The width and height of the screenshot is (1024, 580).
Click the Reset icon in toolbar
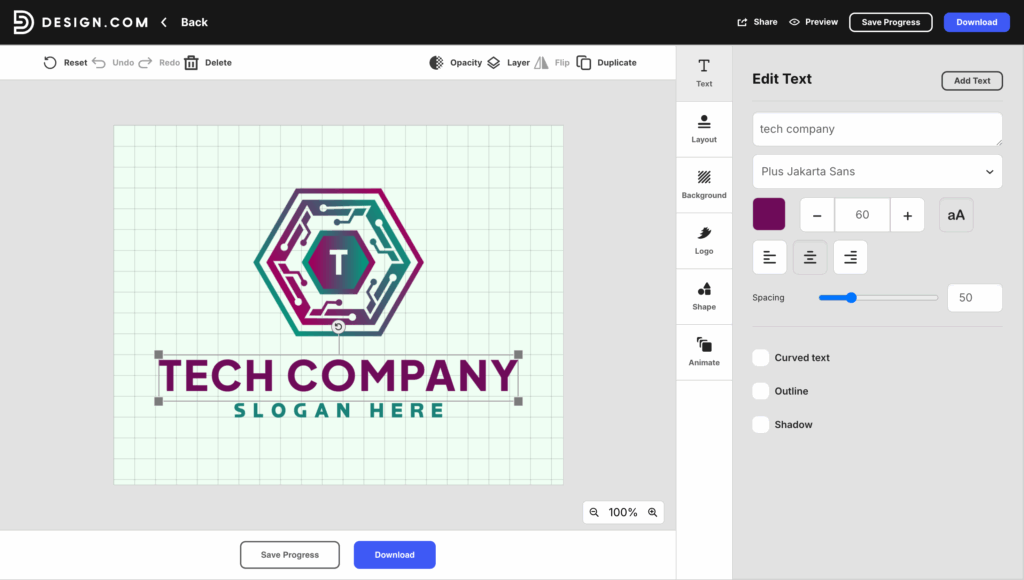click(50, 63)
